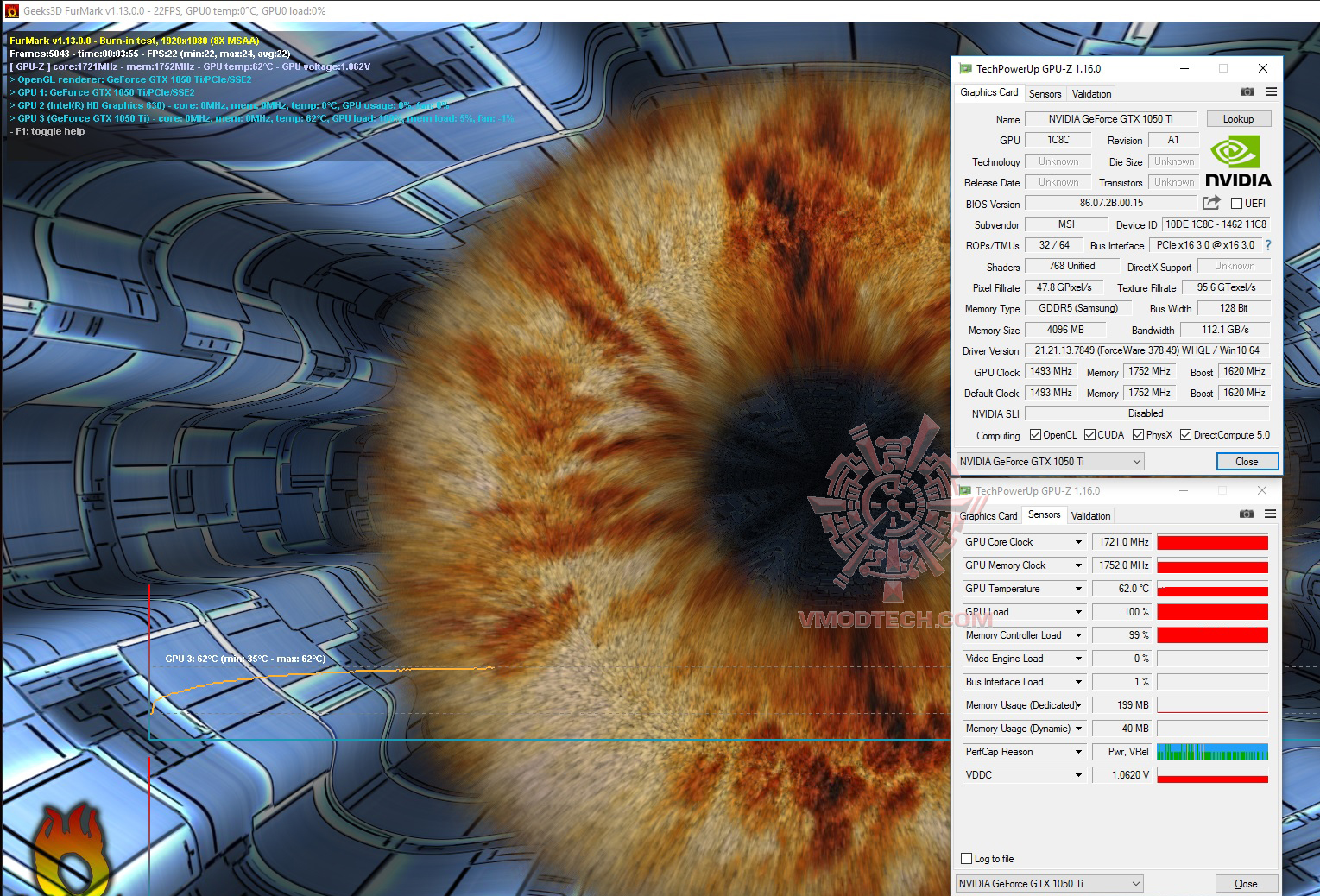
Task: Open hamburger menu in card-info GPU-Z window
Action: click(1271, 91)
